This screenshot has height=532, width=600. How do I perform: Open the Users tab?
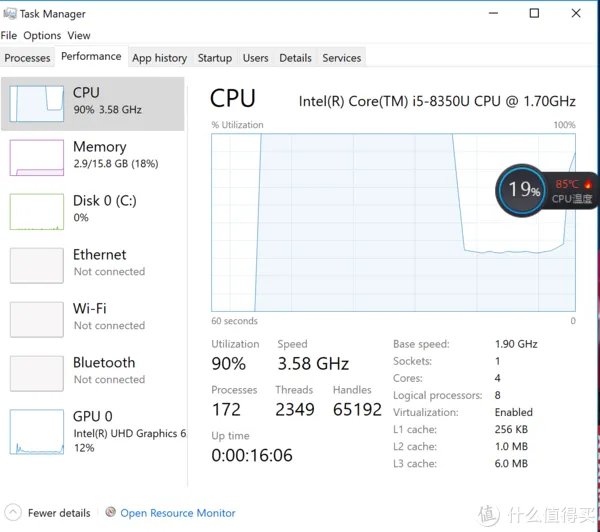point(255,58)
